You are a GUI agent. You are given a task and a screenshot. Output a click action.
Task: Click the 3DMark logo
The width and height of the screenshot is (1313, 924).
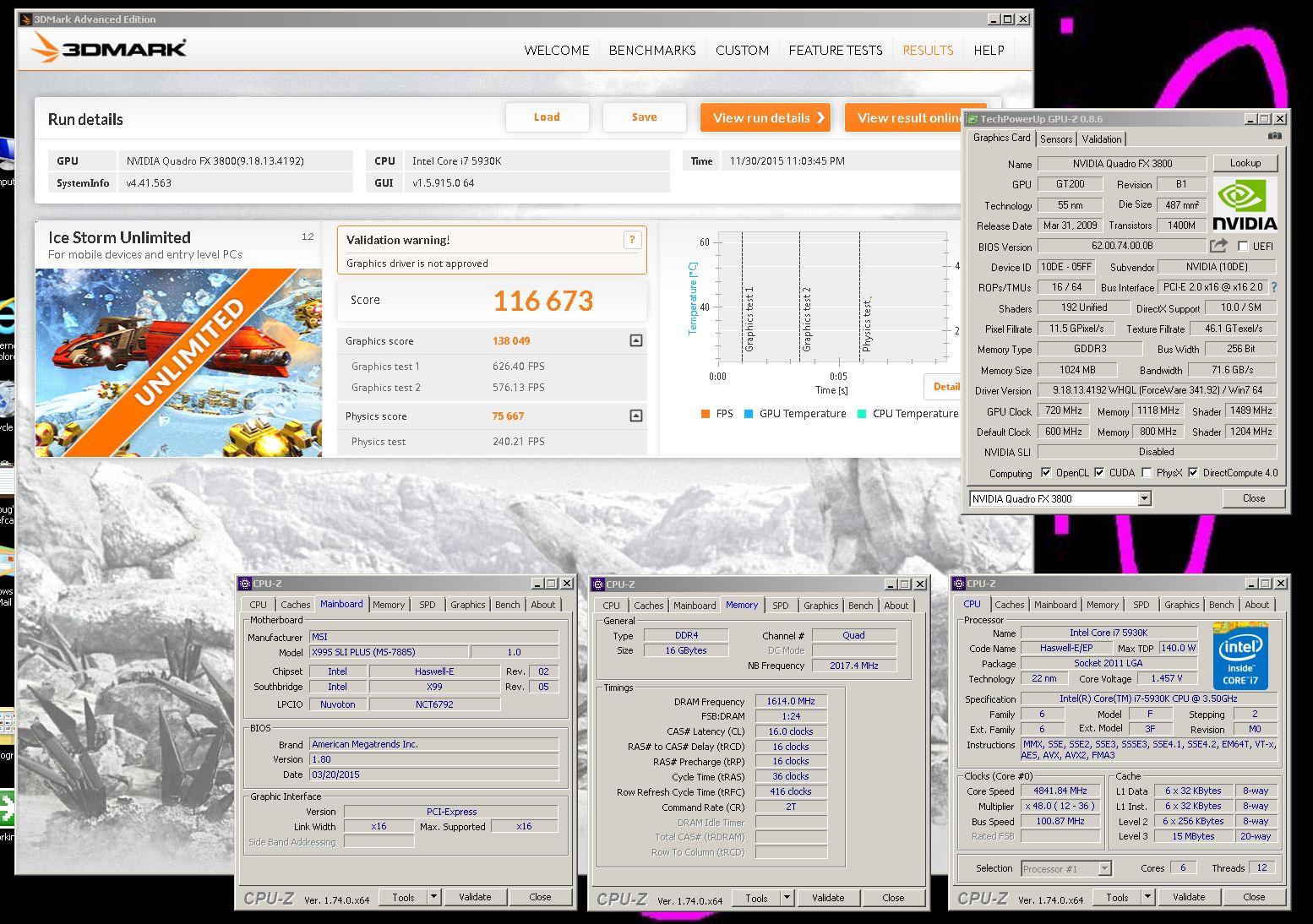tap(108, 48)
